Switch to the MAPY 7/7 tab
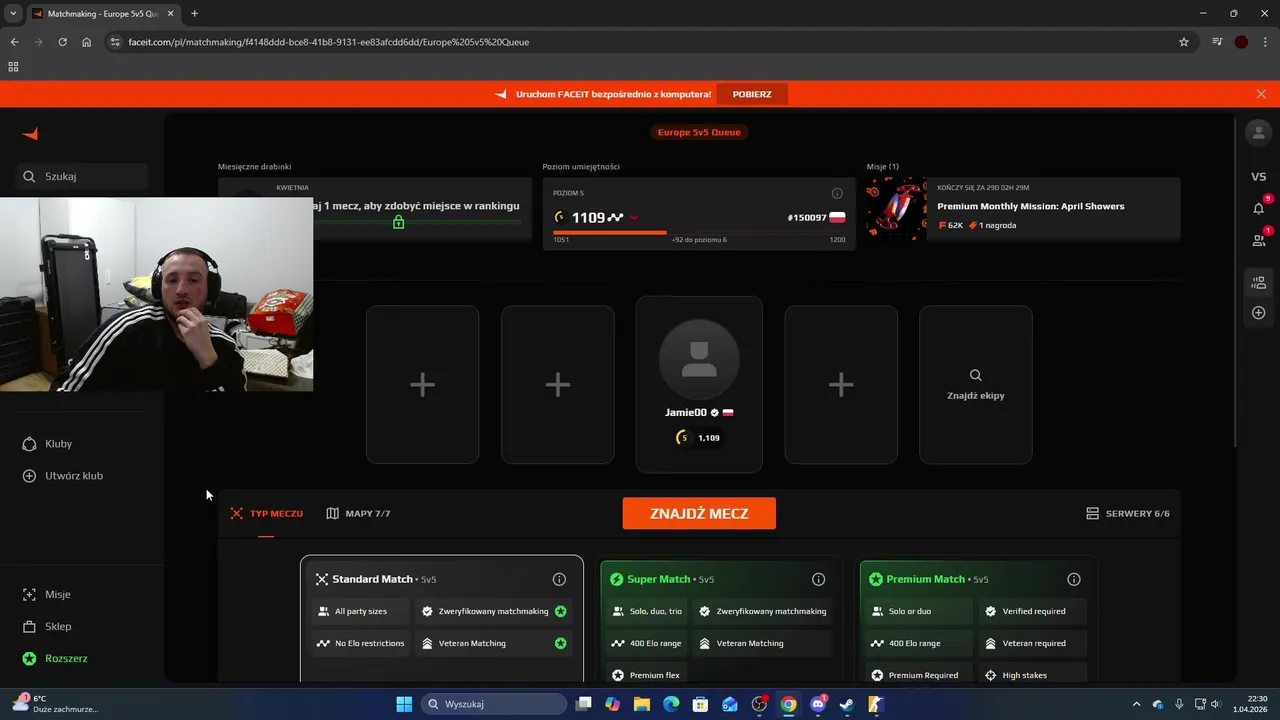This screenshot has height=720, width=1280. (358, 513)
